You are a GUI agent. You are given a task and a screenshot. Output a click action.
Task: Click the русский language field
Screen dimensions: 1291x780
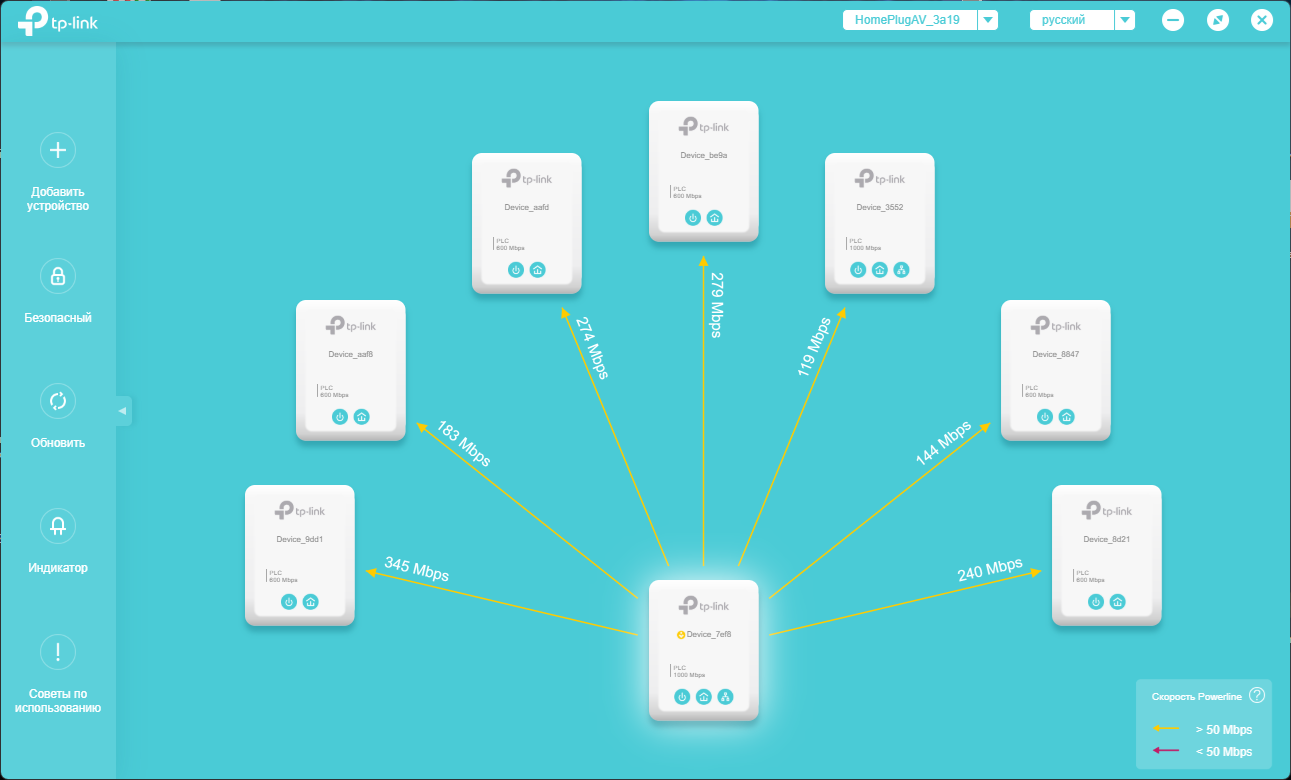pyautogui.click(x=1071, y=20)
